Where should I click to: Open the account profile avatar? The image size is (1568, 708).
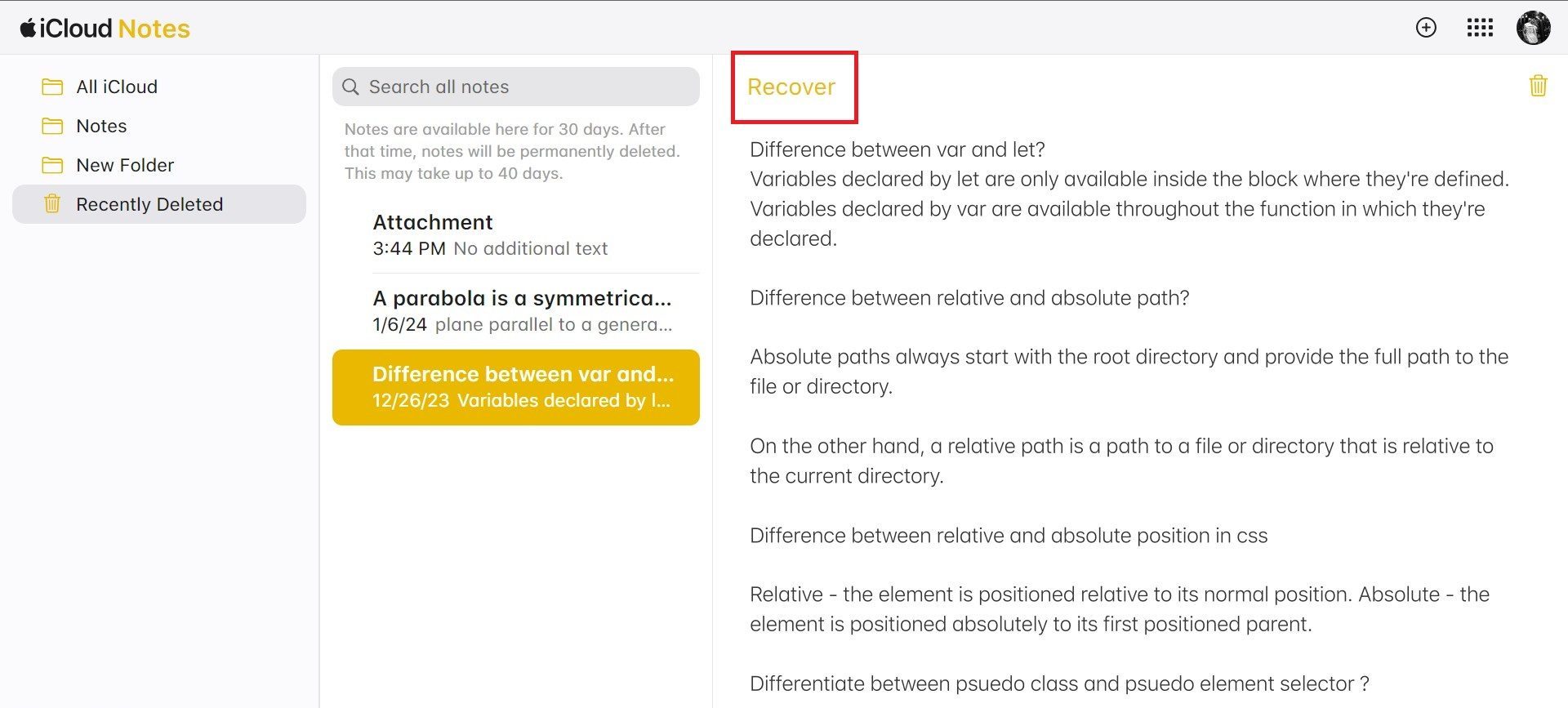1533,28
